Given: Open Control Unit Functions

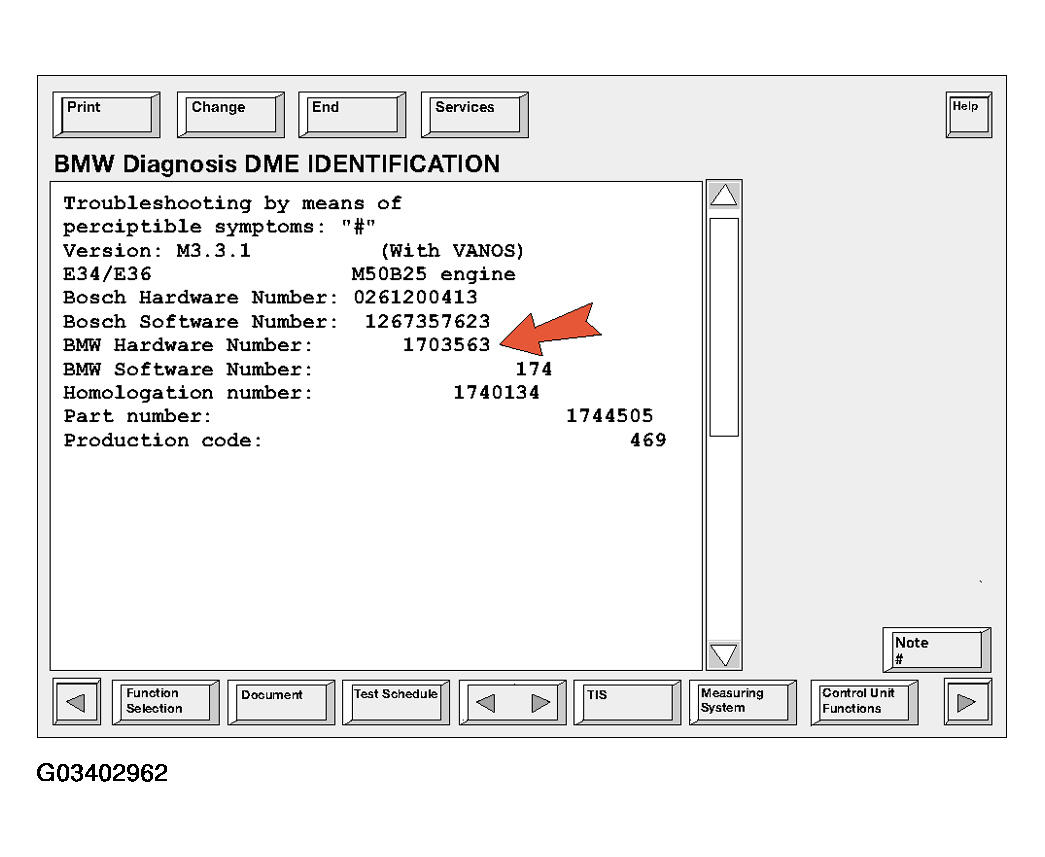Looking at the screenshot, I should pyautogui.click(x=864, y=702).
